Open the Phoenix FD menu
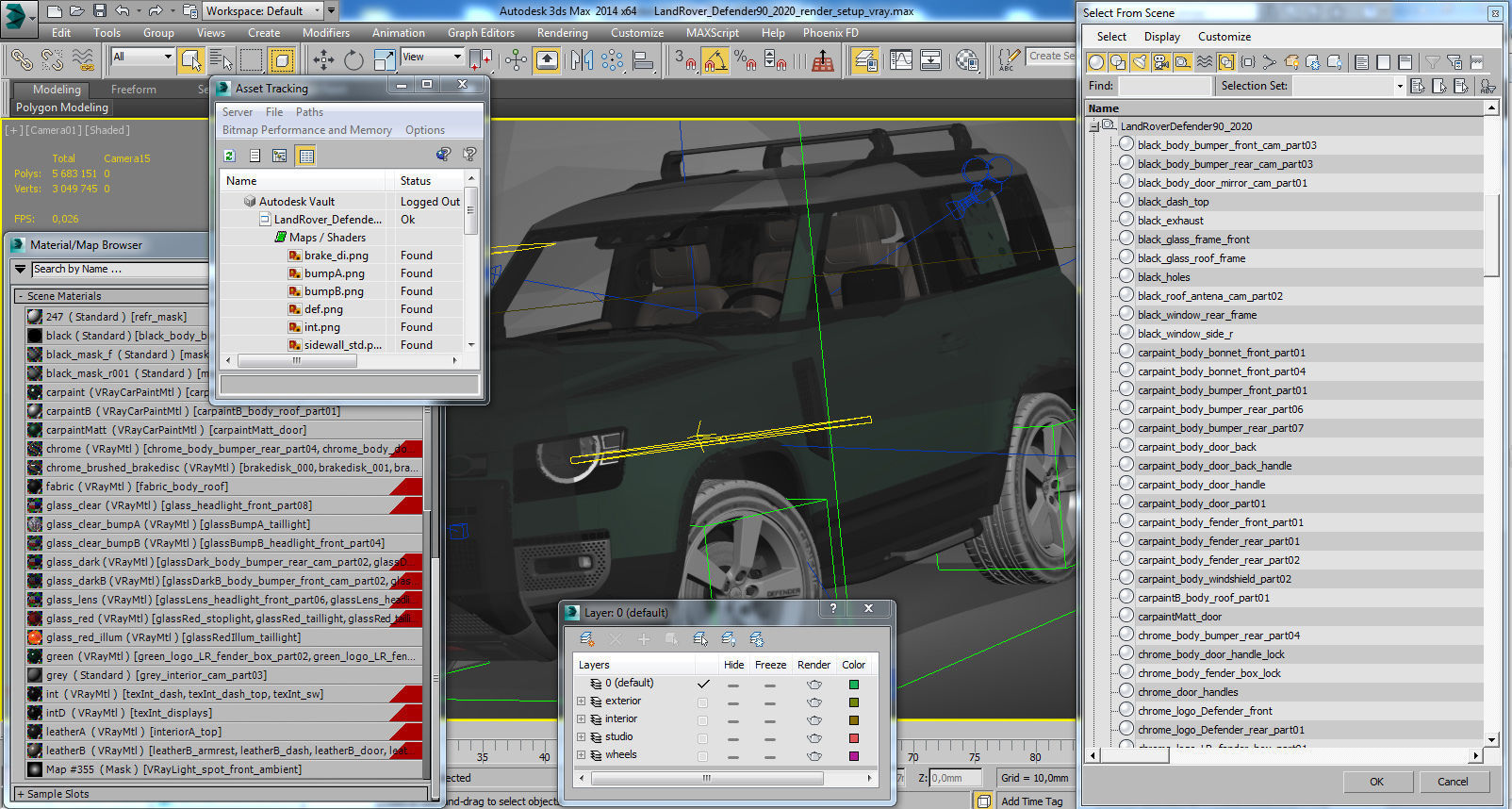This screenshot has height=809, width=1512. point(830,33)
